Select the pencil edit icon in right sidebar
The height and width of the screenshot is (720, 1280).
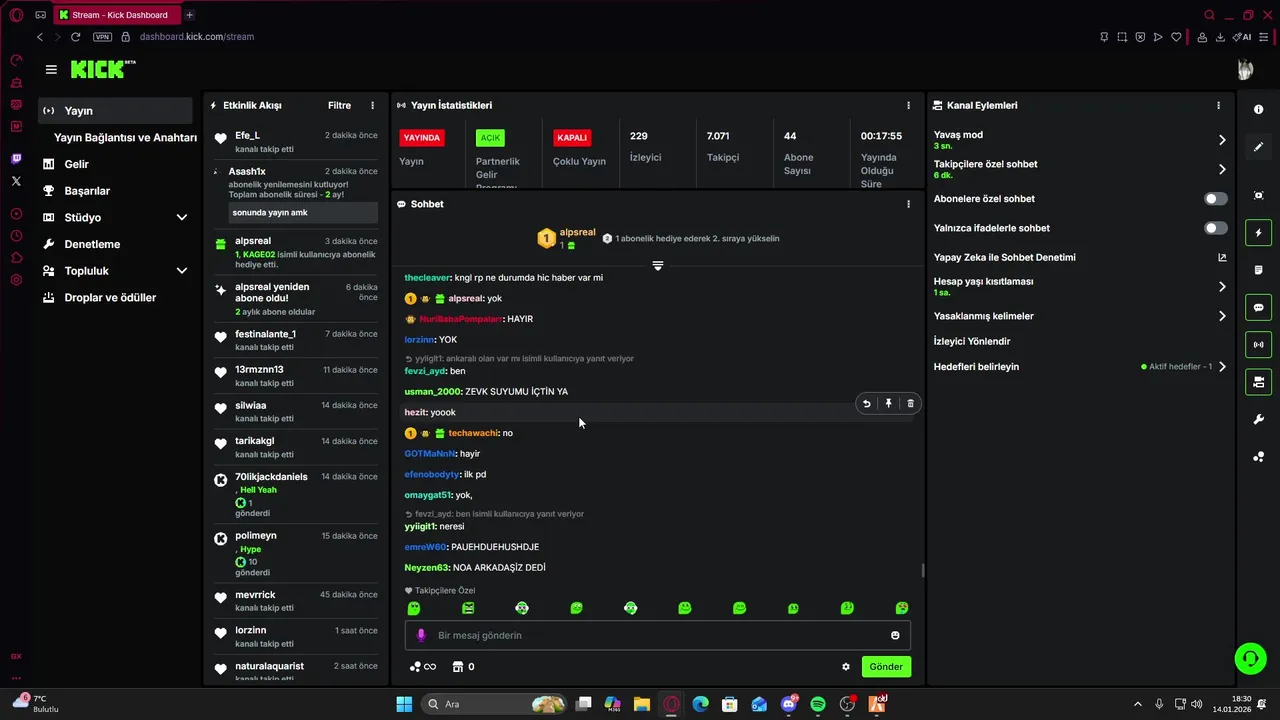click(1258, 147)
